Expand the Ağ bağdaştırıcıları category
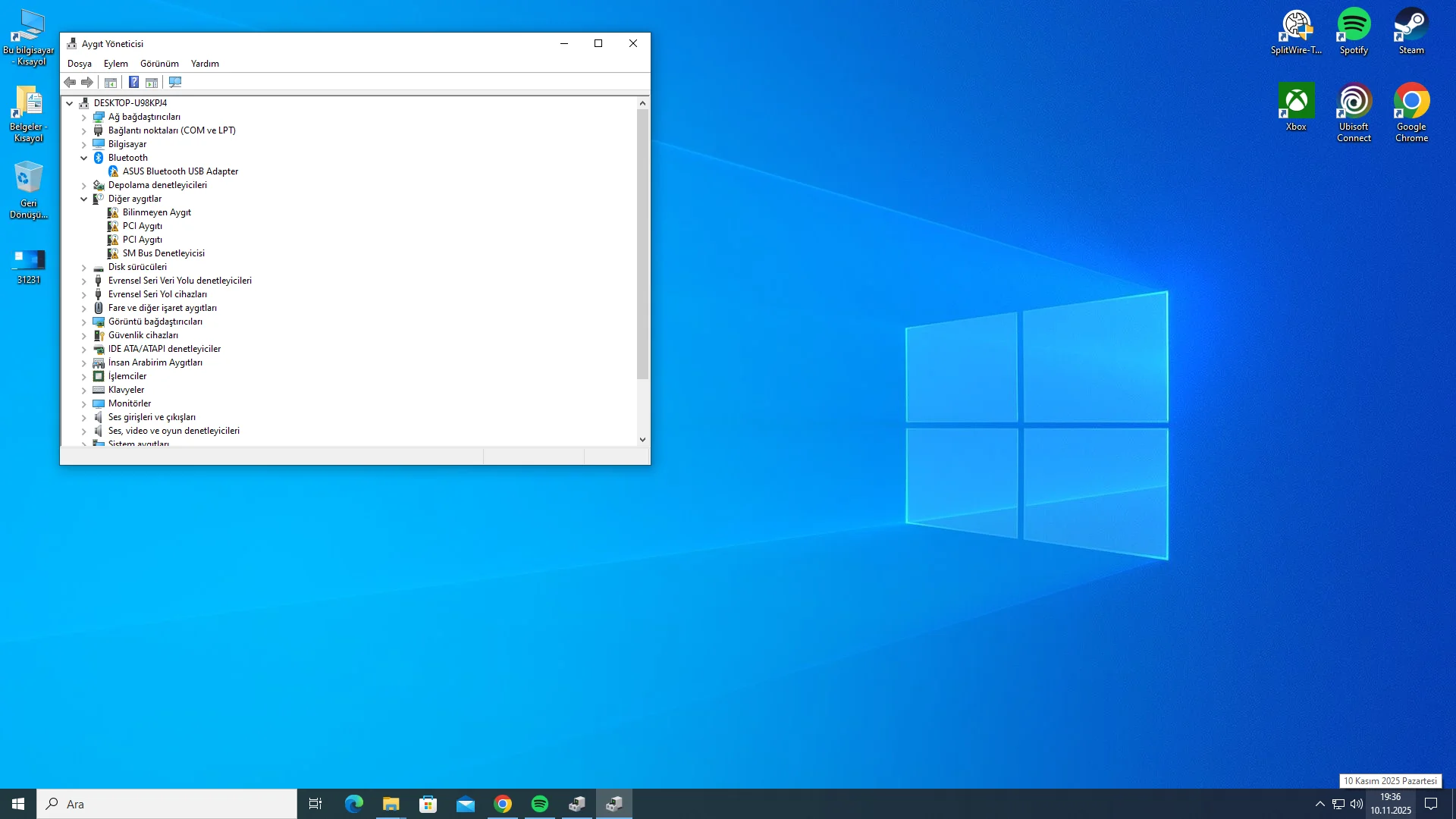Screen dimensions: 1456x819 tap(84, 117)
